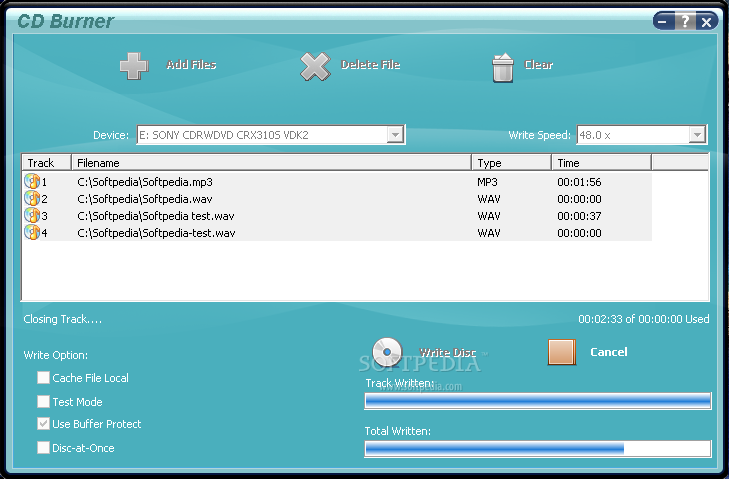Screen dimensions: 729x479
Task: Click the Track Written progress bar
Action: click(538, 401)
